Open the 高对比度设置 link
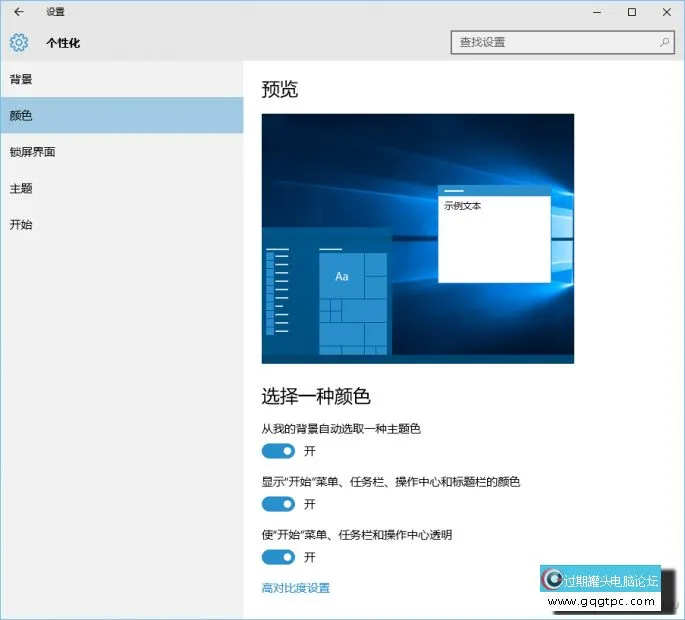 tap(296, 588)
